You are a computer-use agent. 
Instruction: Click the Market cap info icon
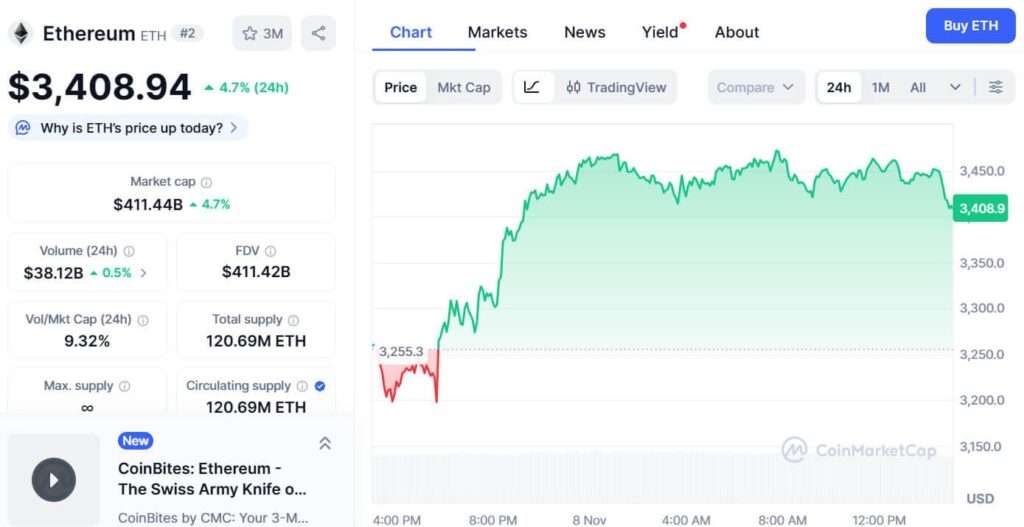(x=207, y=183)
